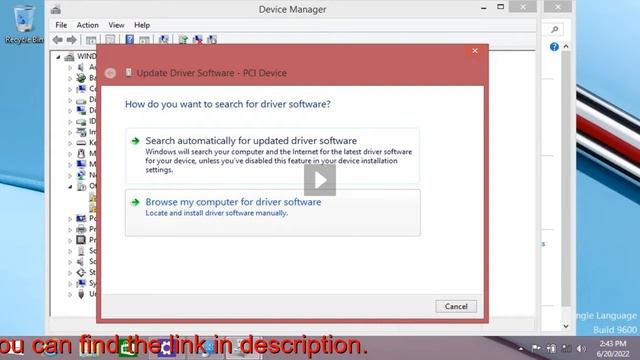This screenshot has height=360, width=640.
Task: Expand the Batteries category arrow
Action: coord(70,78)
